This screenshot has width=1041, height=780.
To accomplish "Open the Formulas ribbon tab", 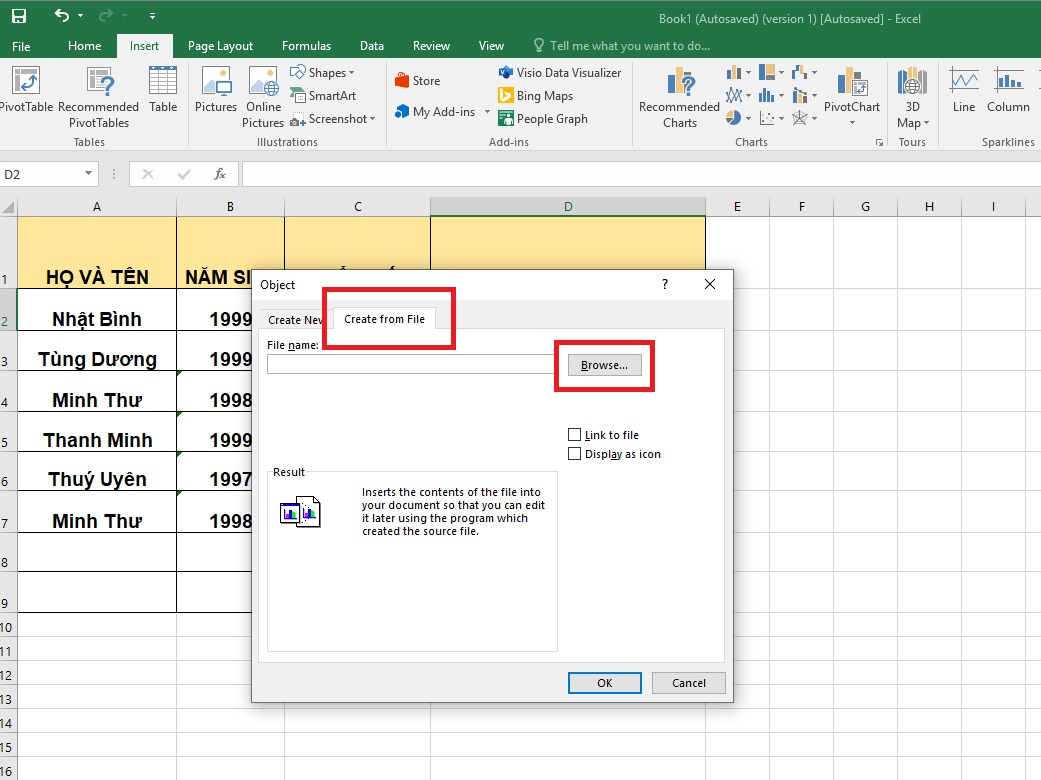I will (x=306, y=46).
